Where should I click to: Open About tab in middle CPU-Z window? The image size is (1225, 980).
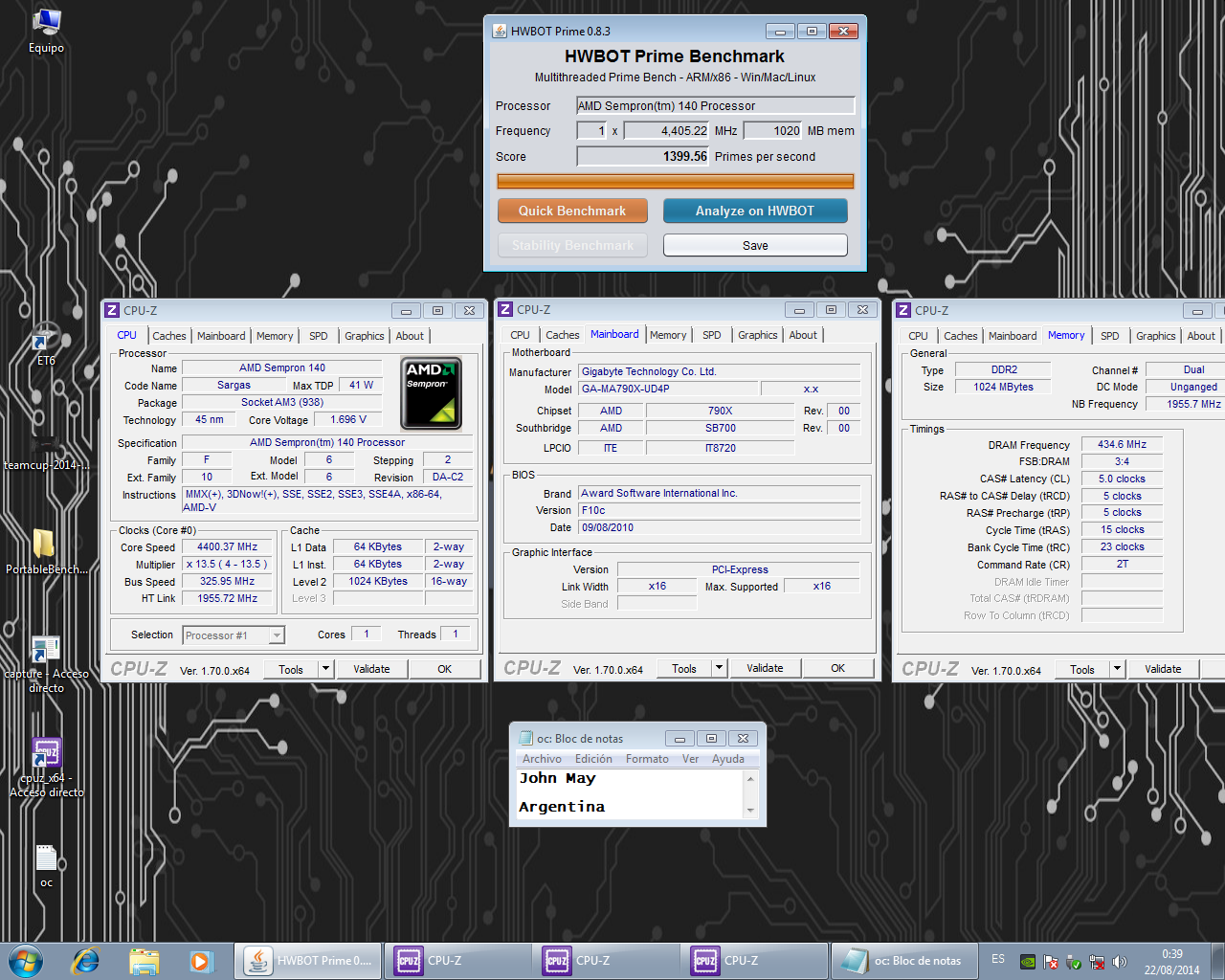pyautogui.click(x=804, y=335)
